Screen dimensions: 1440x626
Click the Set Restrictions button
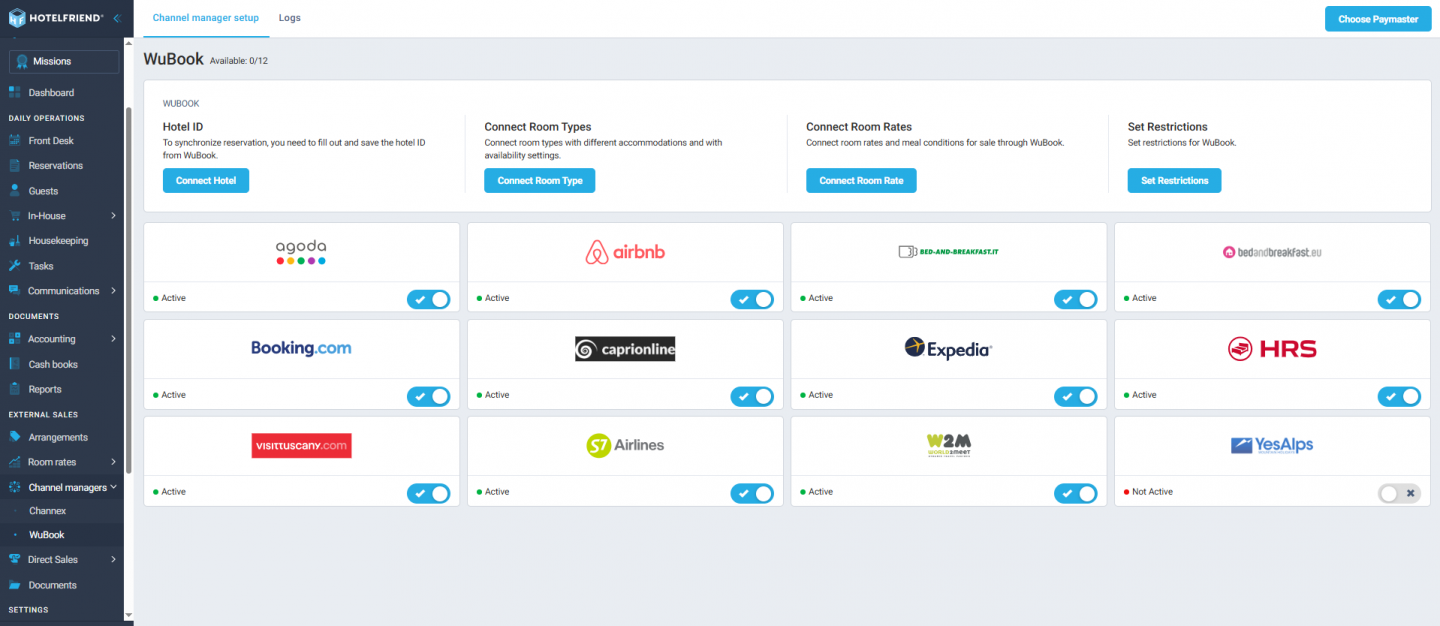pos(1174,180)
